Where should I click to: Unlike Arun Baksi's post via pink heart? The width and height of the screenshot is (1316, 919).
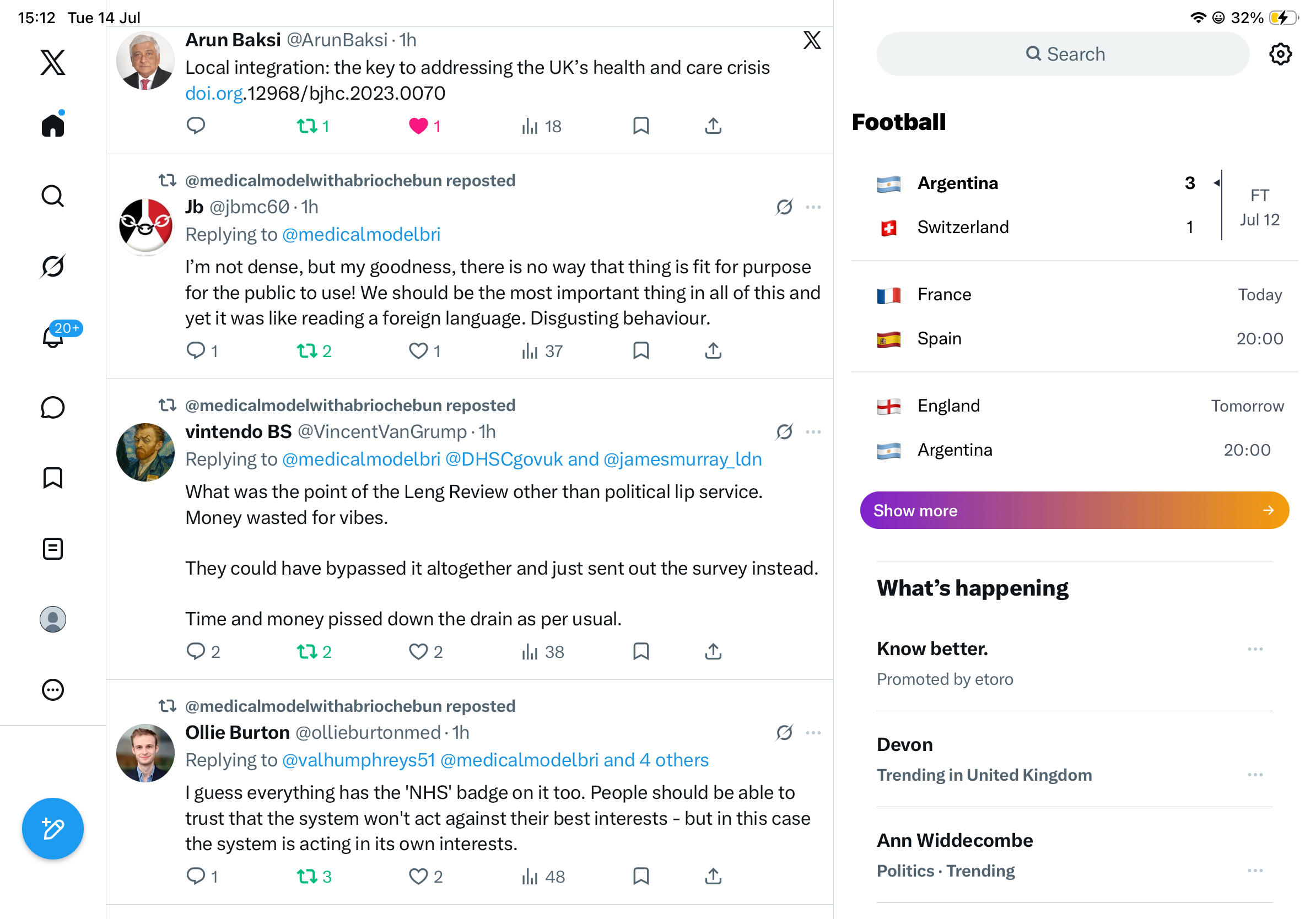click(x=418, y=126)
